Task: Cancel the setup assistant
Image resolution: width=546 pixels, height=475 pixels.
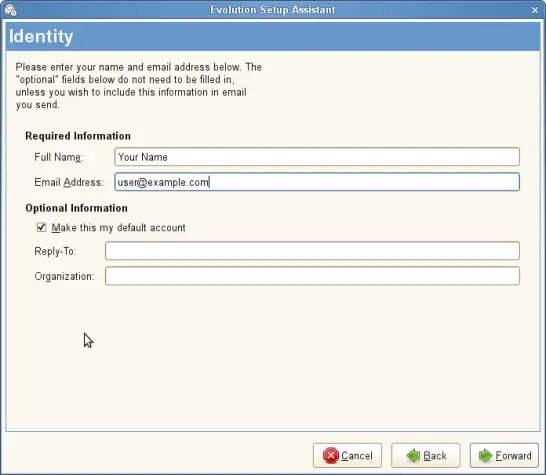Action: pos(347,455)
